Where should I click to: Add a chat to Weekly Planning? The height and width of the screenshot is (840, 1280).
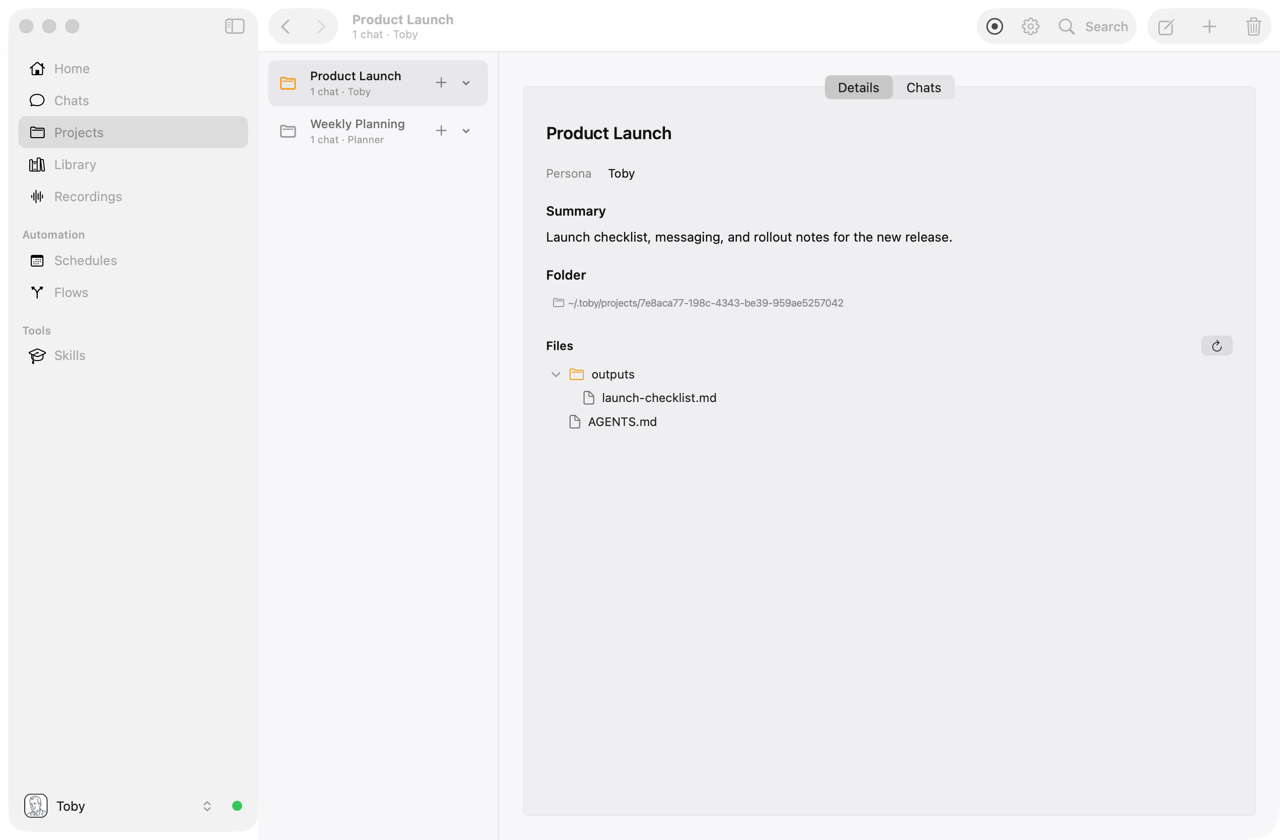(441, 131)
